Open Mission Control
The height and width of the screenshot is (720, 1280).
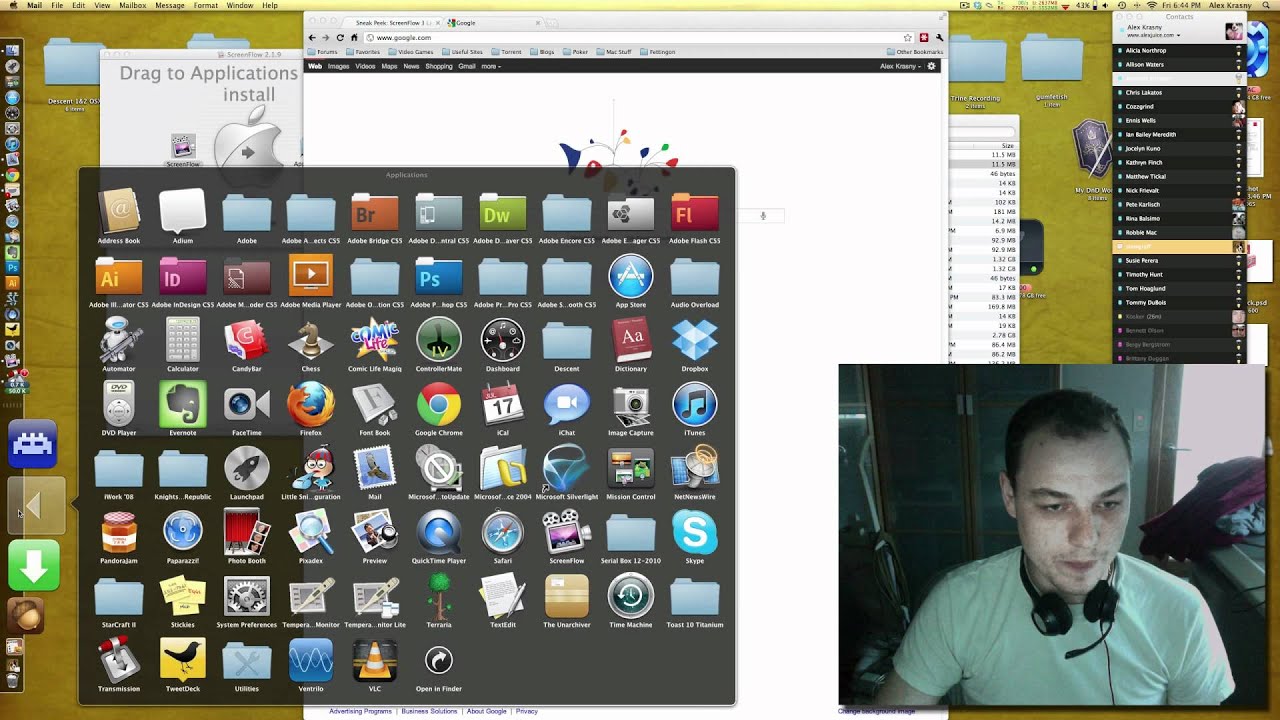(631, 469)
